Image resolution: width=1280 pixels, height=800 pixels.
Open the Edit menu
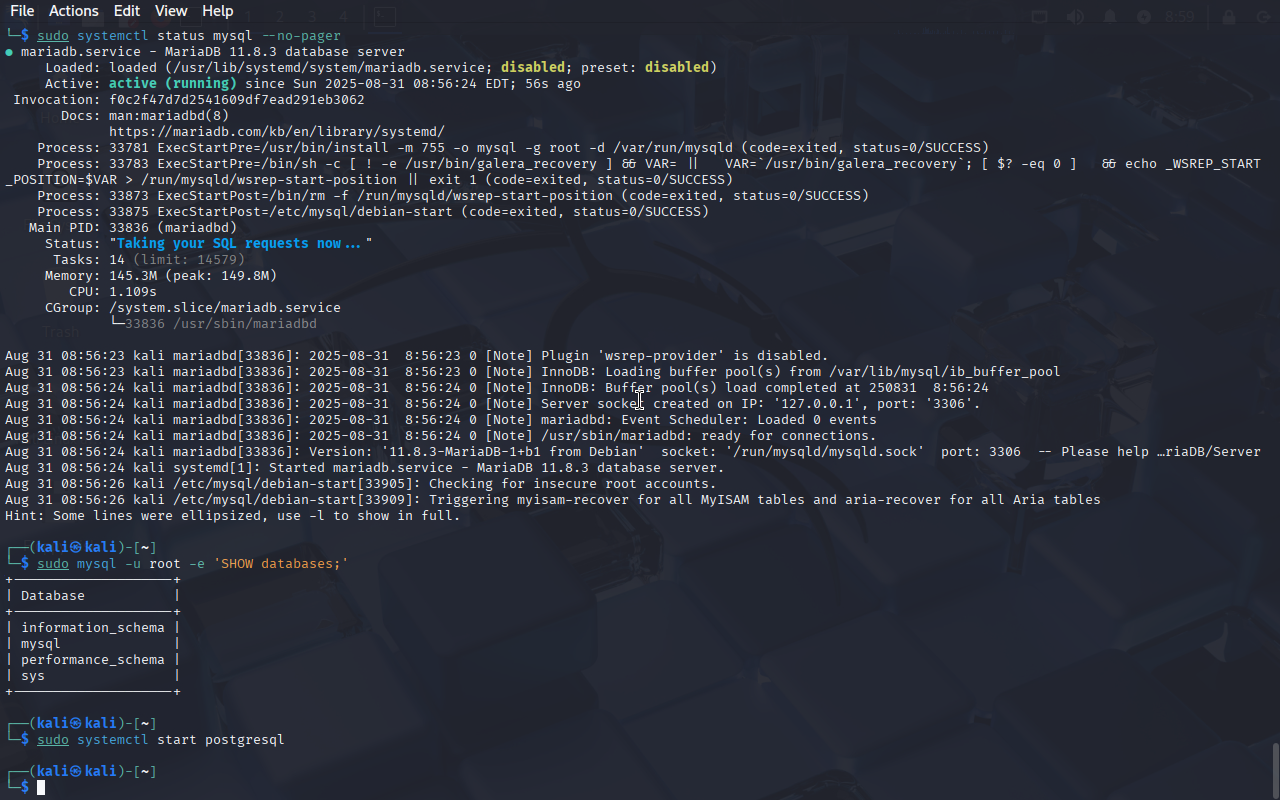(127, 11)
